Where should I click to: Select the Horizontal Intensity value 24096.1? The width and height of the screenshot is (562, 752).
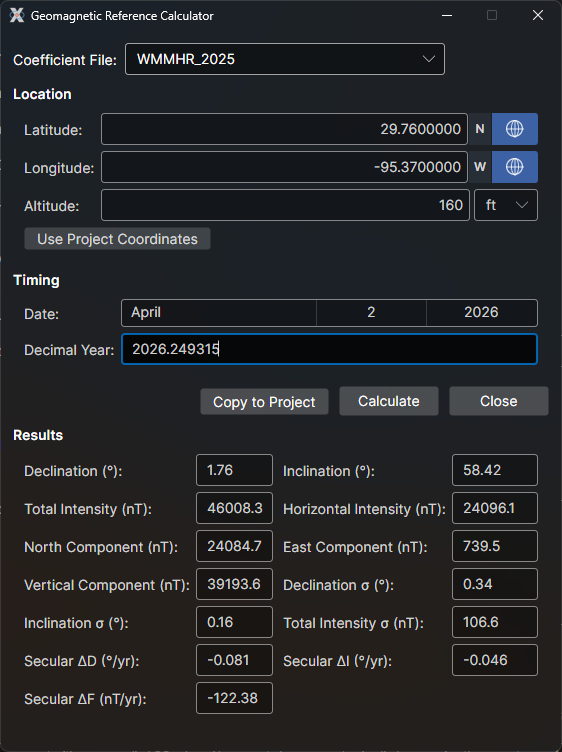pos(495,508)
